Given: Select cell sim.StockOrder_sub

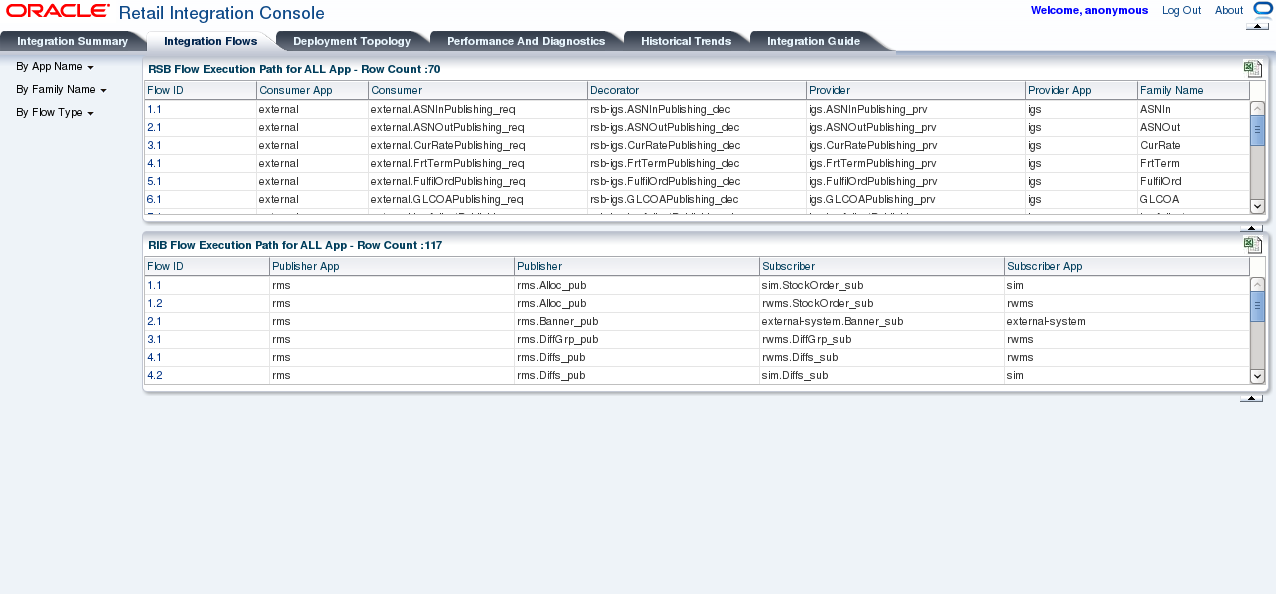Looking at the screenshot, I should point(882,285).
